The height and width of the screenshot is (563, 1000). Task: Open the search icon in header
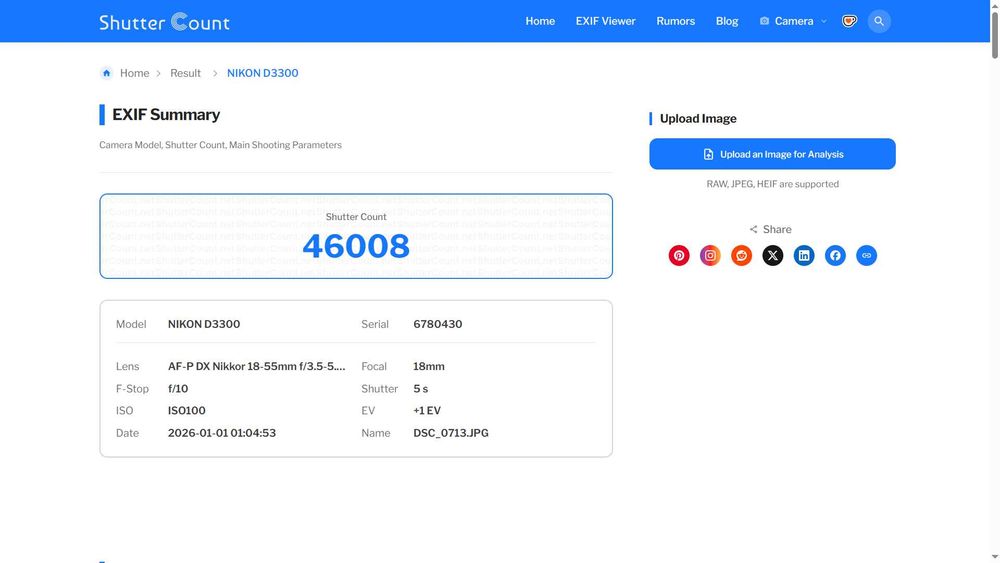tap(879, 21)
